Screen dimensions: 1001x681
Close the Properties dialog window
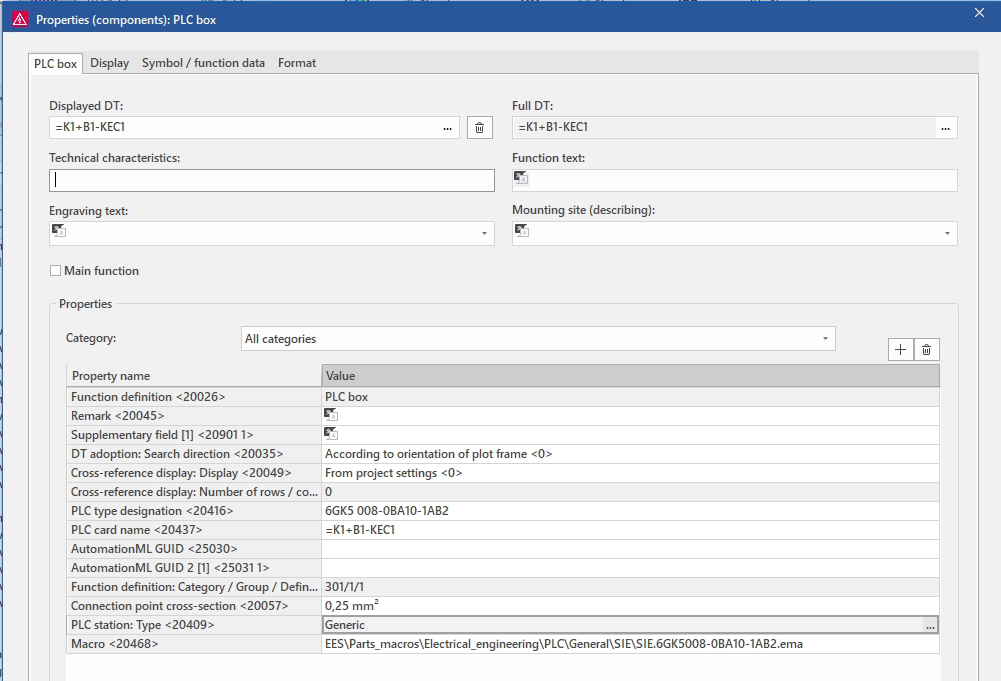point(979,13)
